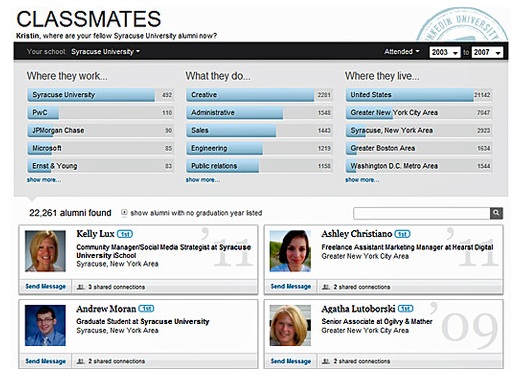
Task: Click shared connections icon on Ashley Christiano card
Action: (326, 287)
